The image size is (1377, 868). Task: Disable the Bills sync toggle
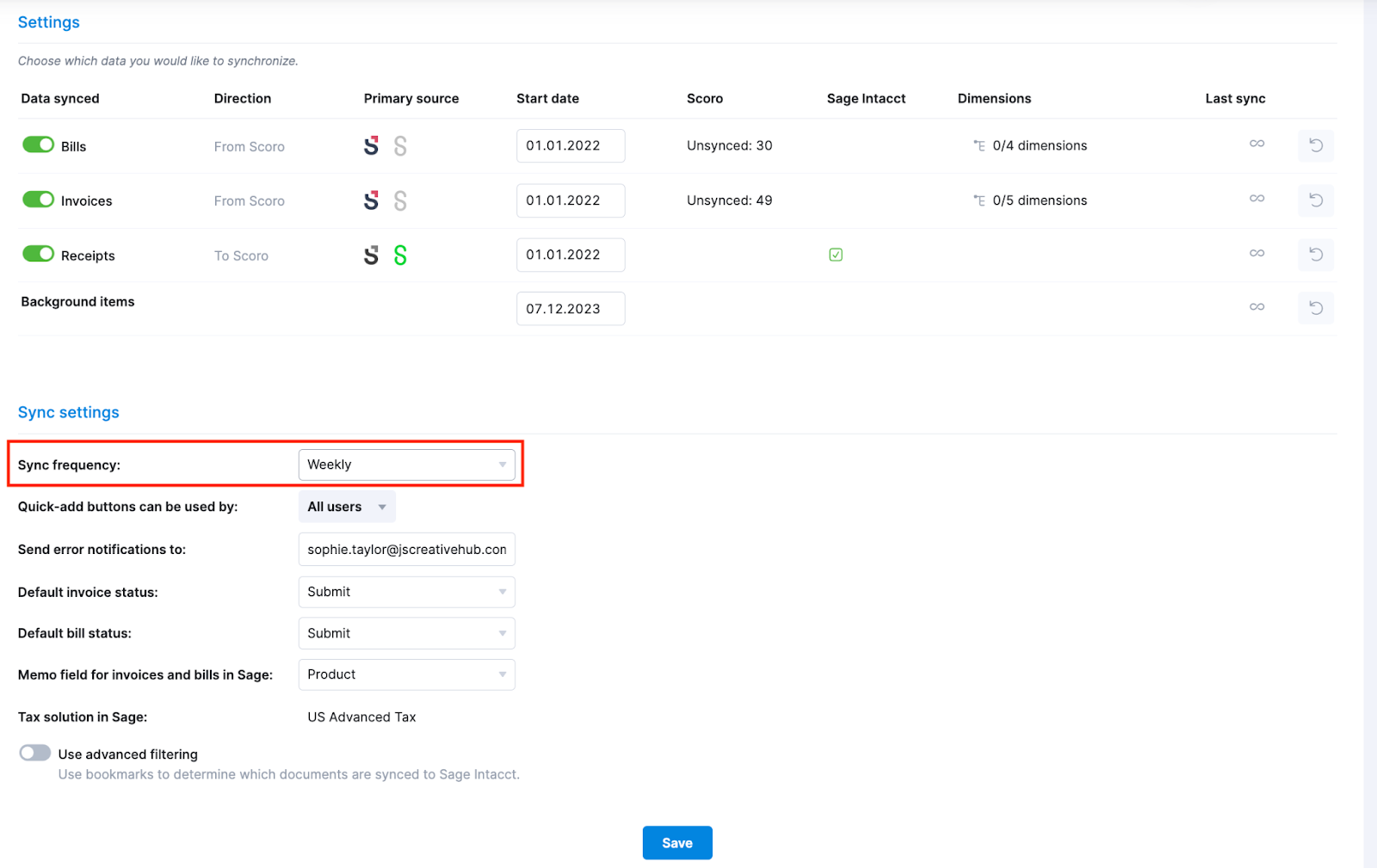coord(38,145)
